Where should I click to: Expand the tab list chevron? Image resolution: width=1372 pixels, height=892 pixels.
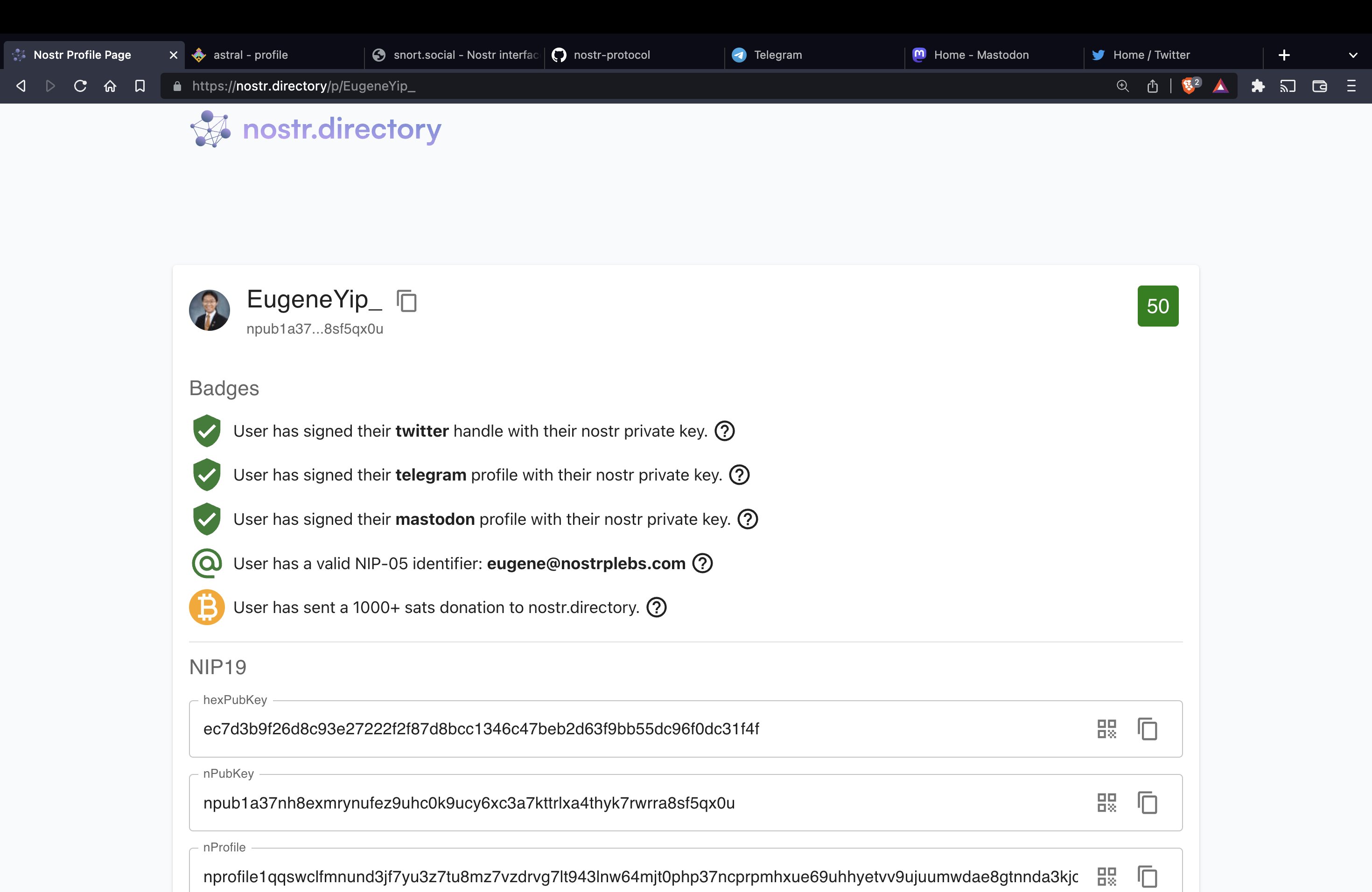pos(1353,56)
